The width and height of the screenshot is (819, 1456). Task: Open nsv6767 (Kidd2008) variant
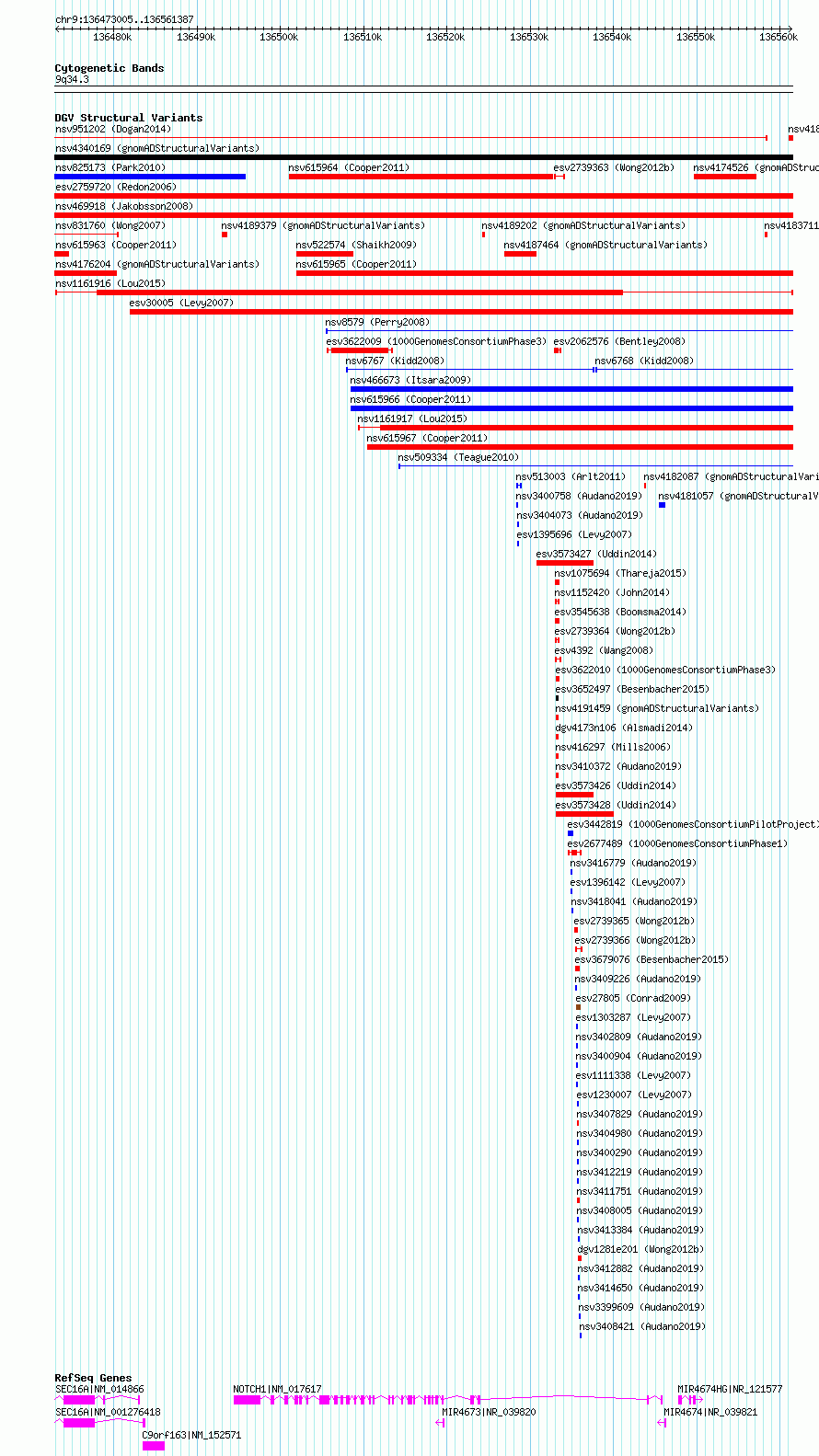point(470,370)
